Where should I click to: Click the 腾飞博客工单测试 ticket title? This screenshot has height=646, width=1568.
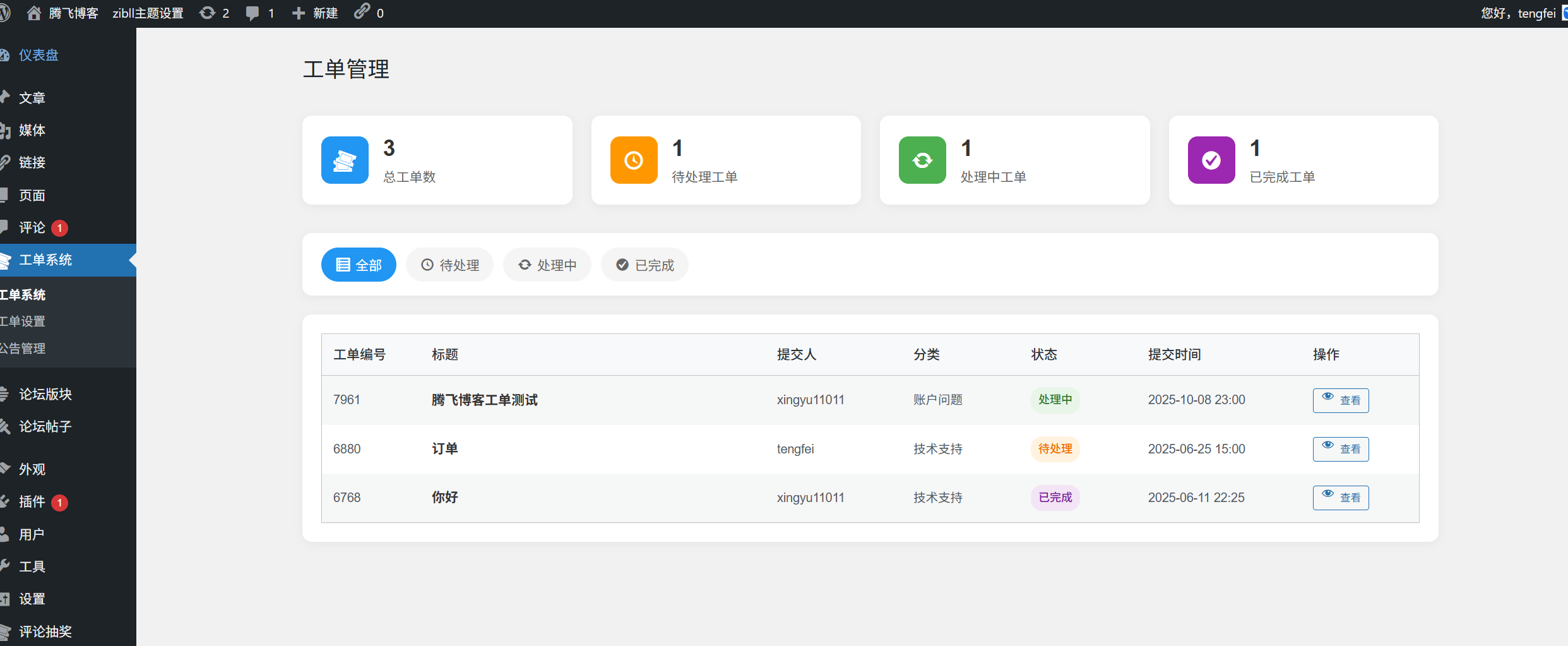pyautogui.click(x=485, y=400)
